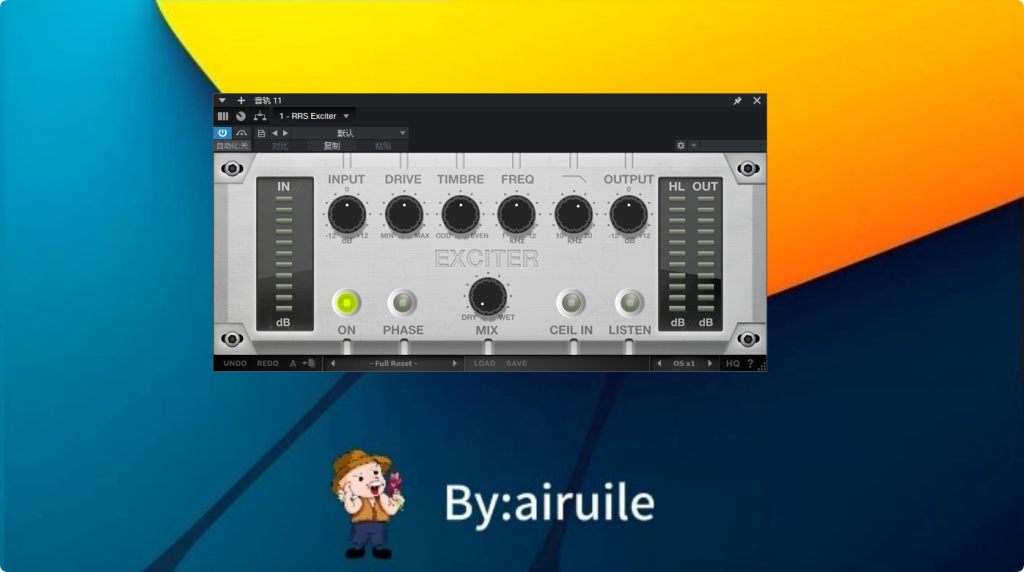Select previous preset left of Full Reset

(333, 364)
